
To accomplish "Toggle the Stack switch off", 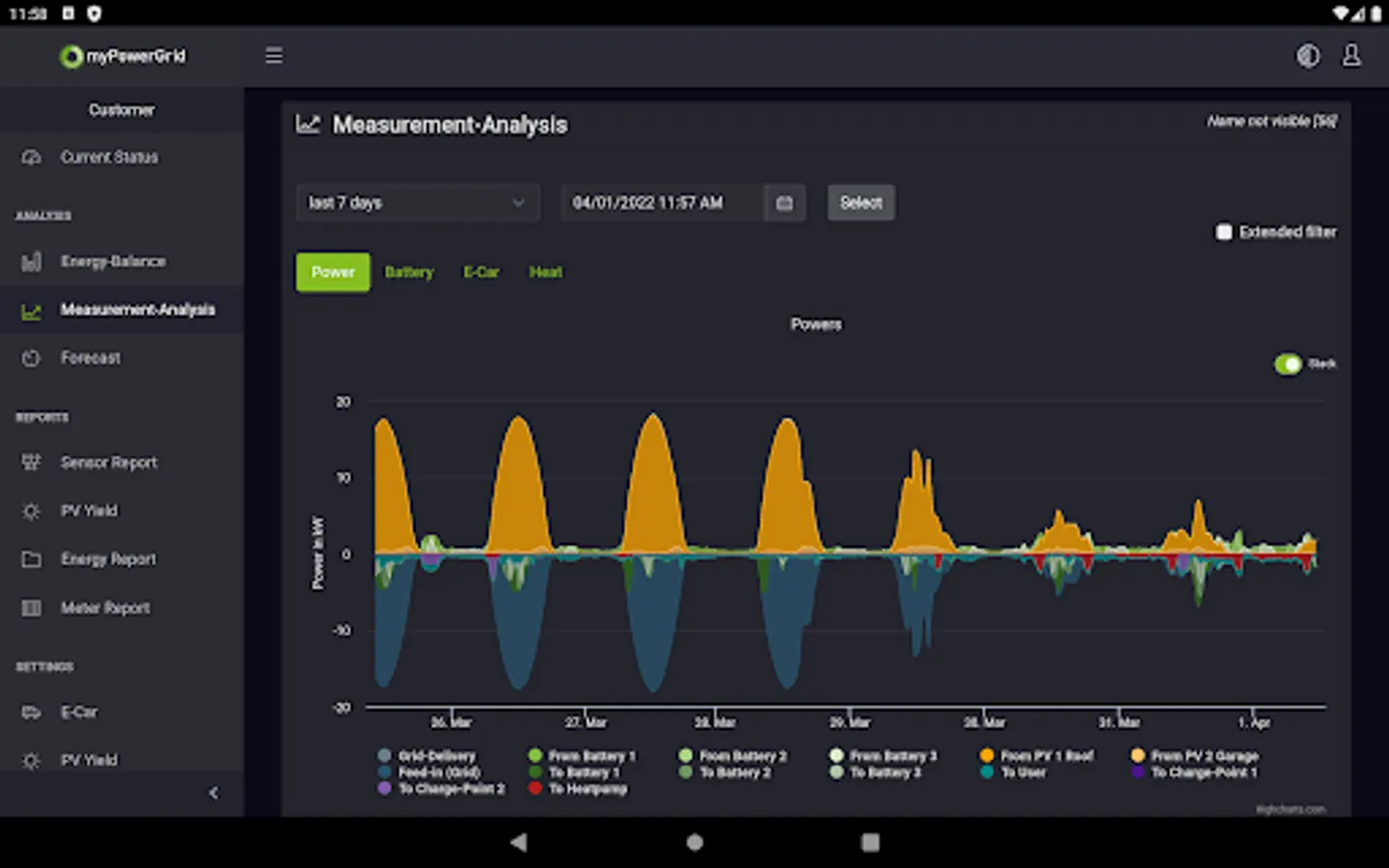I will (x=1289, y=364).
